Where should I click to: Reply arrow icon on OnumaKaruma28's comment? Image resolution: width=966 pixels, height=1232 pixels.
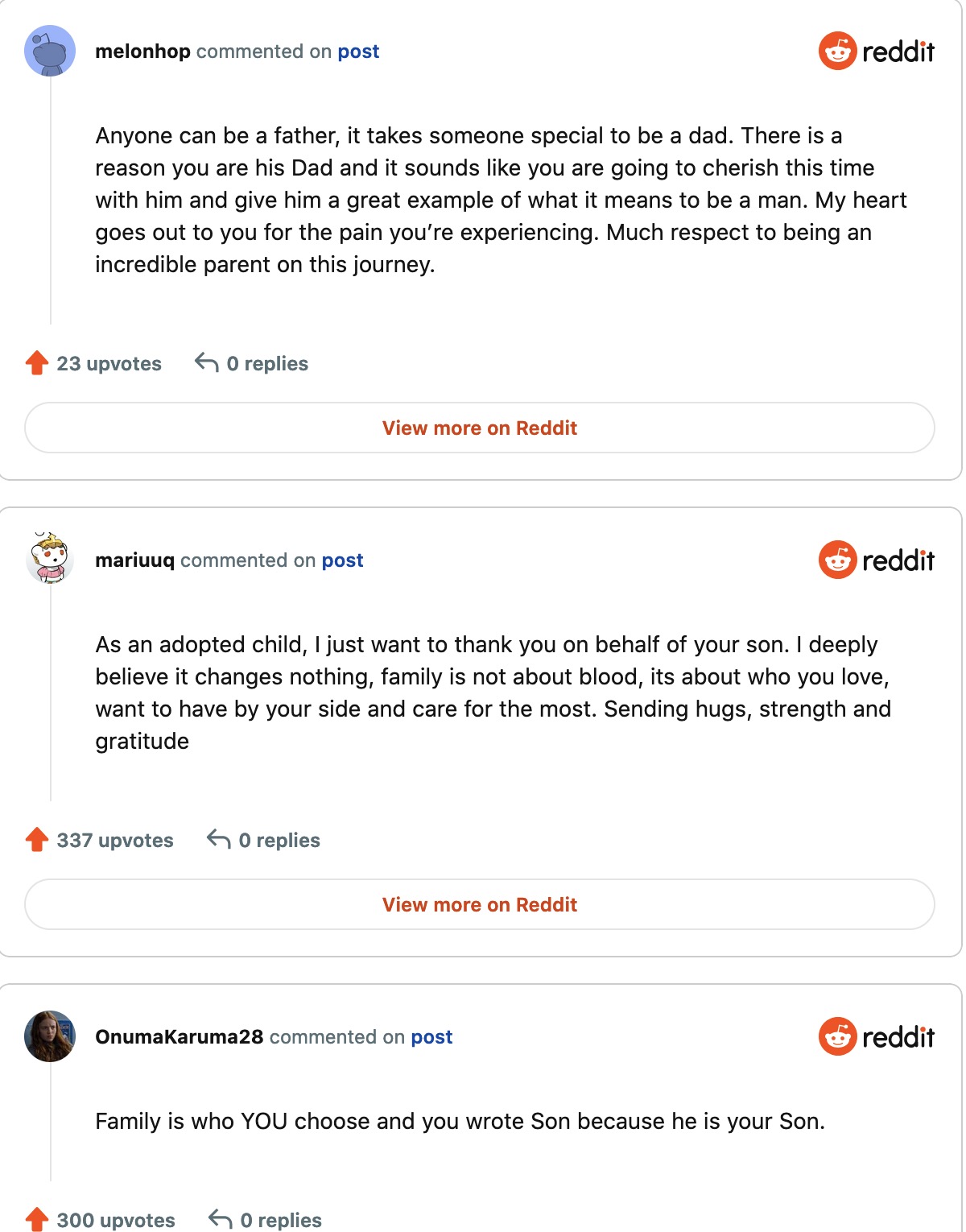click(x=221, y=1219)
